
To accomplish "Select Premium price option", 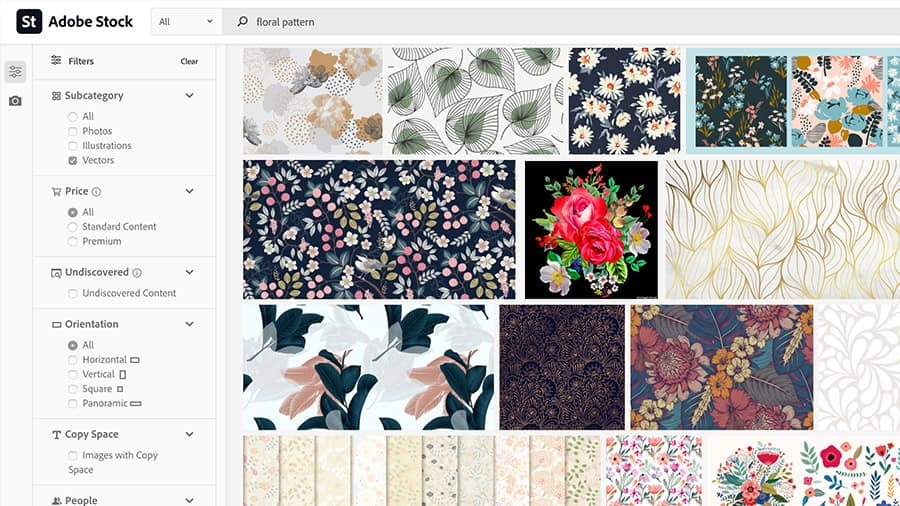I will pos(72,242).
